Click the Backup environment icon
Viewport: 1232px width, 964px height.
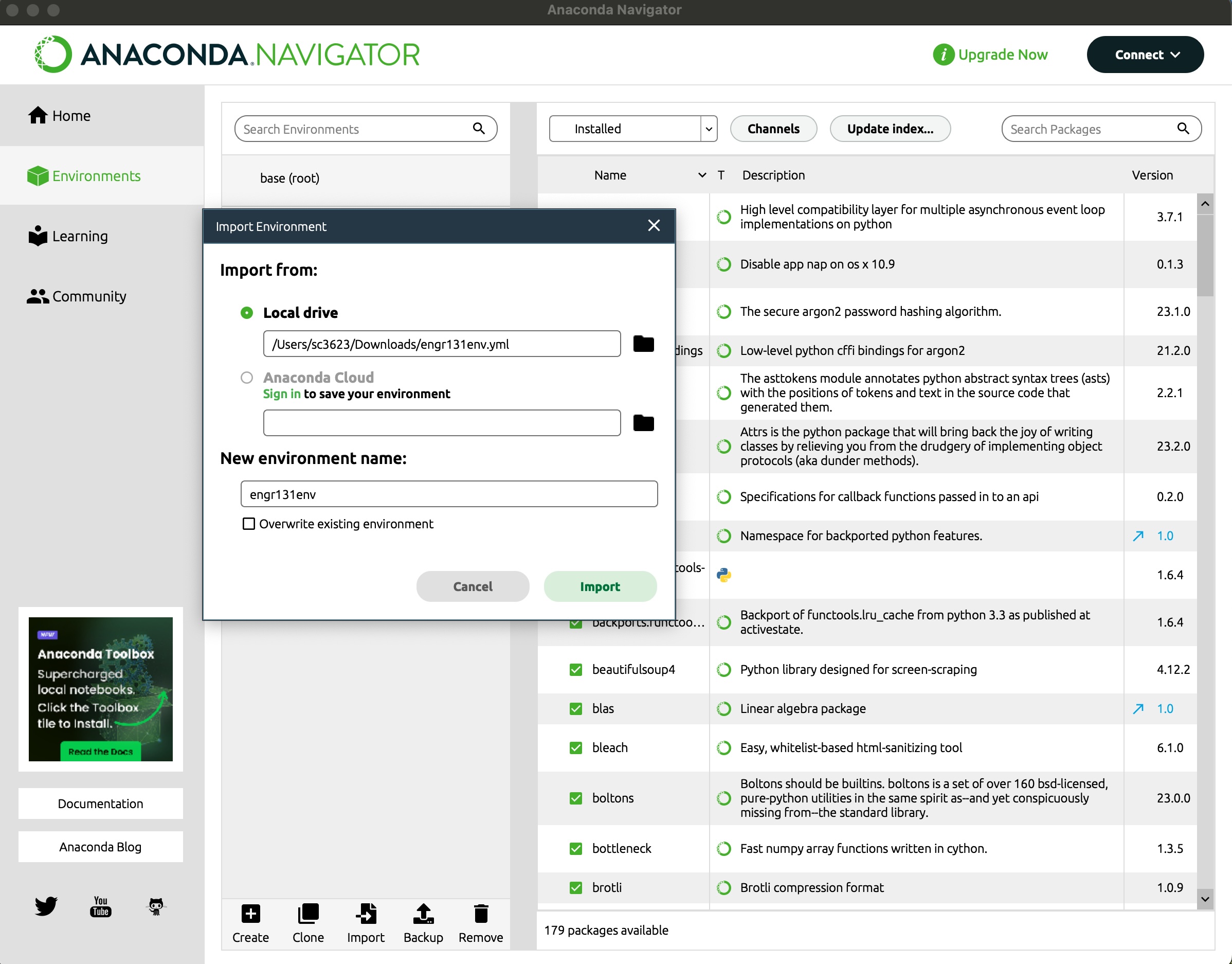[424, 914]
